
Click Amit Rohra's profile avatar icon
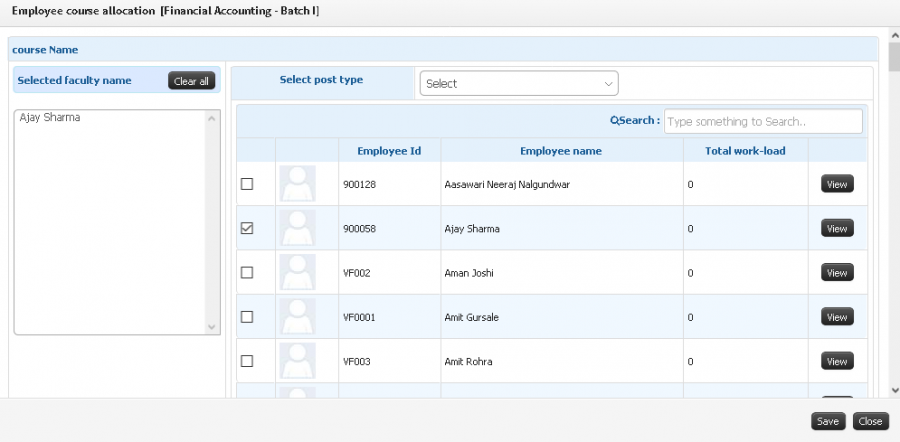pyautogui.click(x=297, y=360)
